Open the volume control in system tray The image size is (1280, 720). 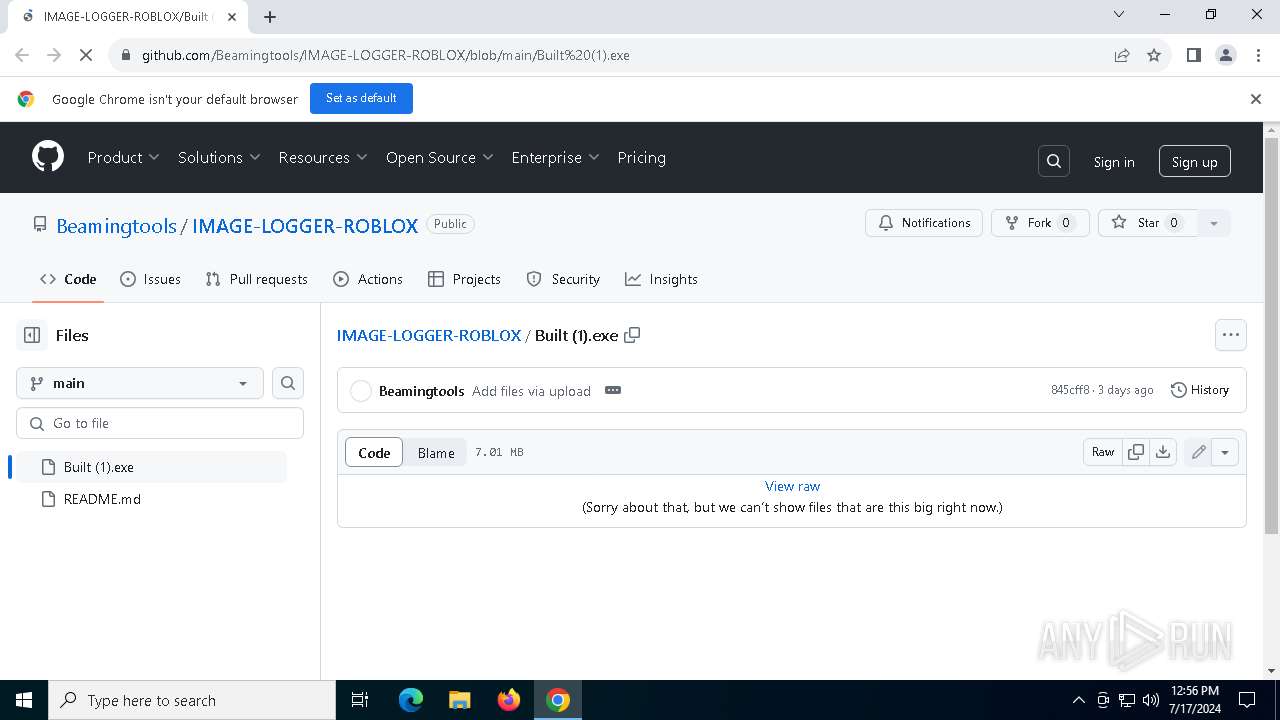coord(1151,700)
